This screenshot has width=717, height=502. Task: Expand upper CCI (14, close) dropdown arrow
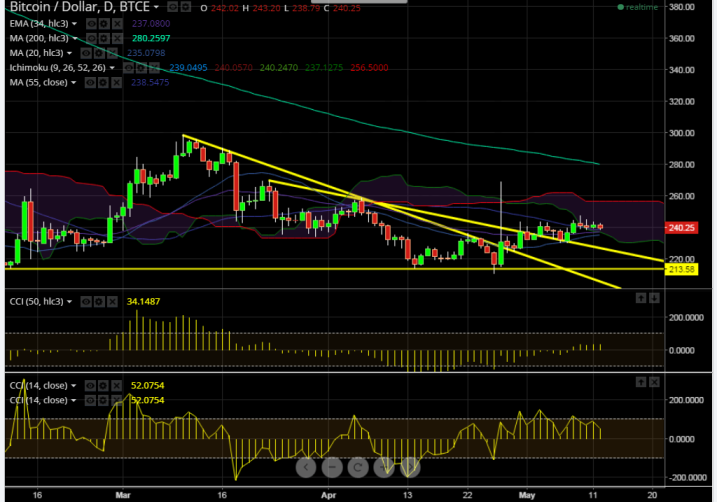[x=74, y=385]
